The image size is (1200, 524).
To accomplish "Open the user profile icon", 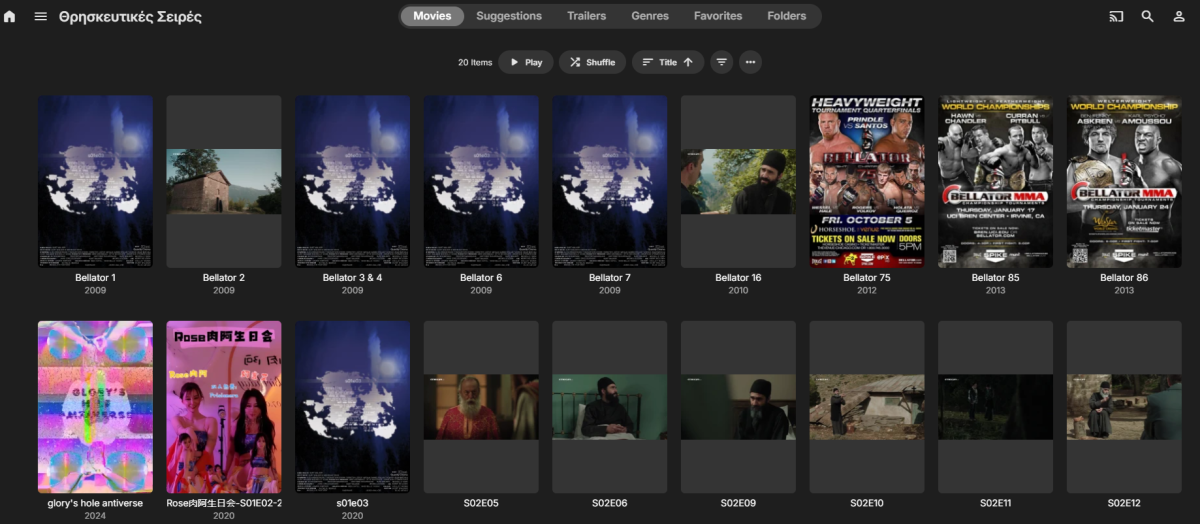I will click(x=1179, y=17).
